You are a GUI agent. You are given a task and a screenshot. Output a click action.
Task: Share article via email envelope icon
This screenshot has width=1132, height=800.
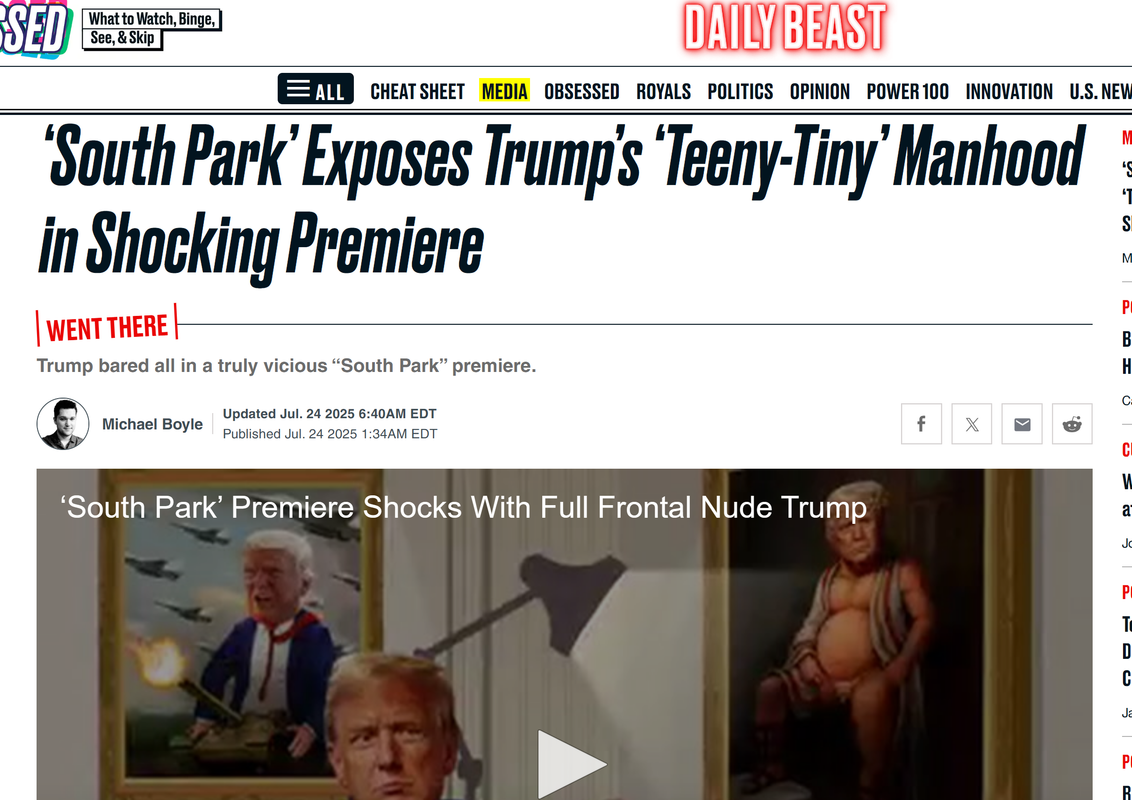[1022, 424]
